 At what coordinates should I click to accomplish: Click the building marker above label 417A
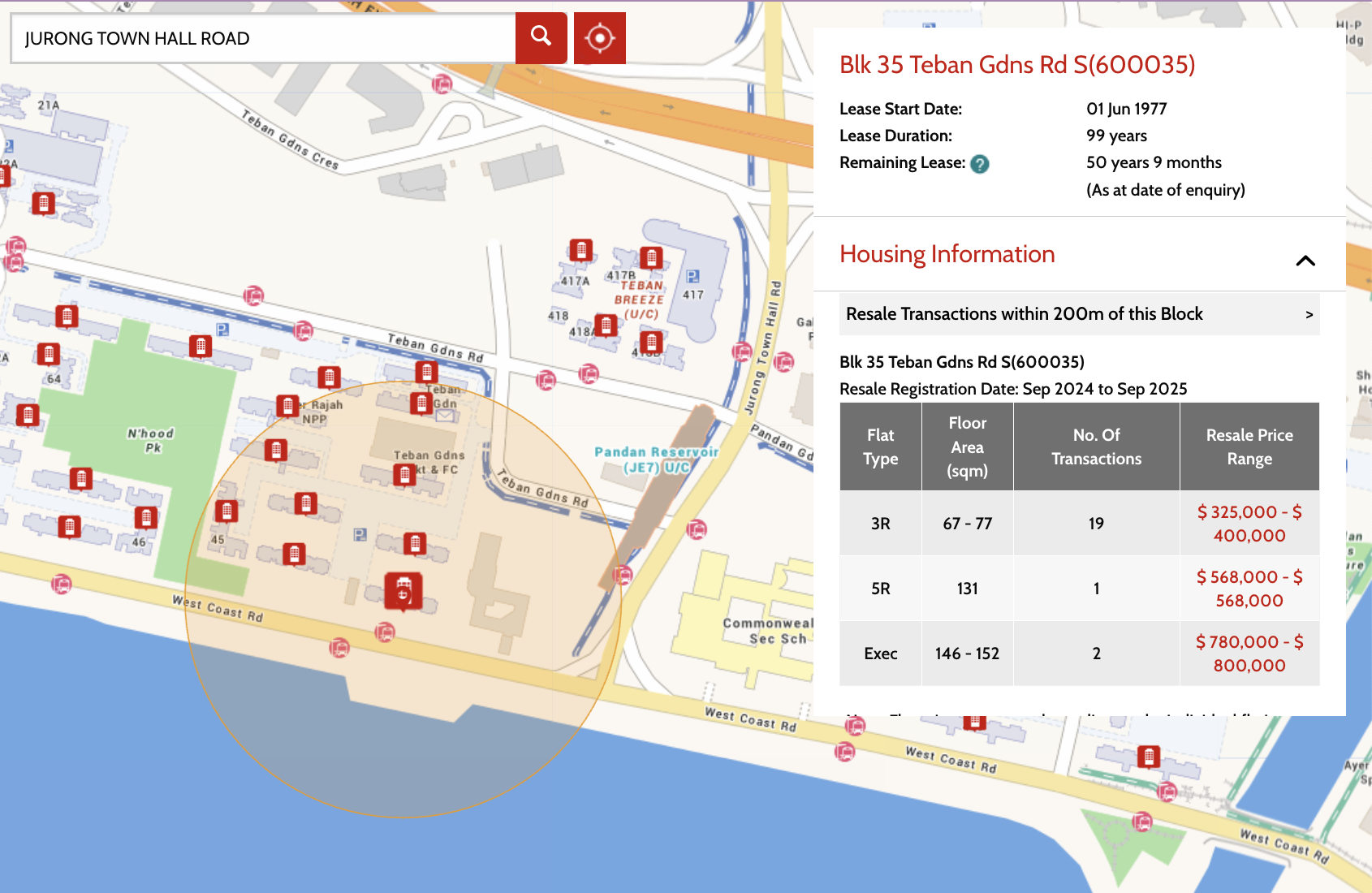coord(580,250)
